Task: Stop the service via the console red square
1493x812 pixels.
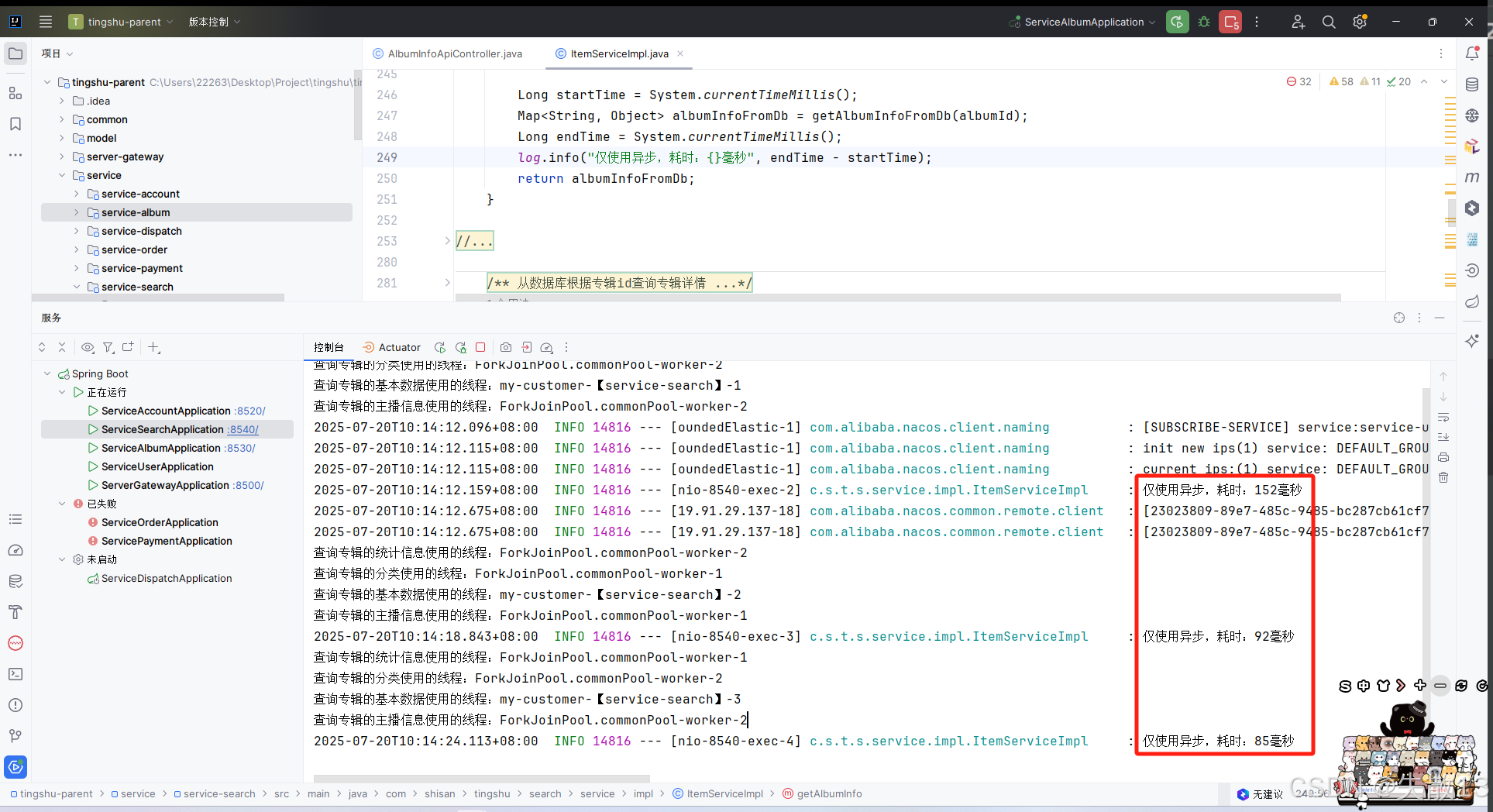Action: tap(480, 347)
